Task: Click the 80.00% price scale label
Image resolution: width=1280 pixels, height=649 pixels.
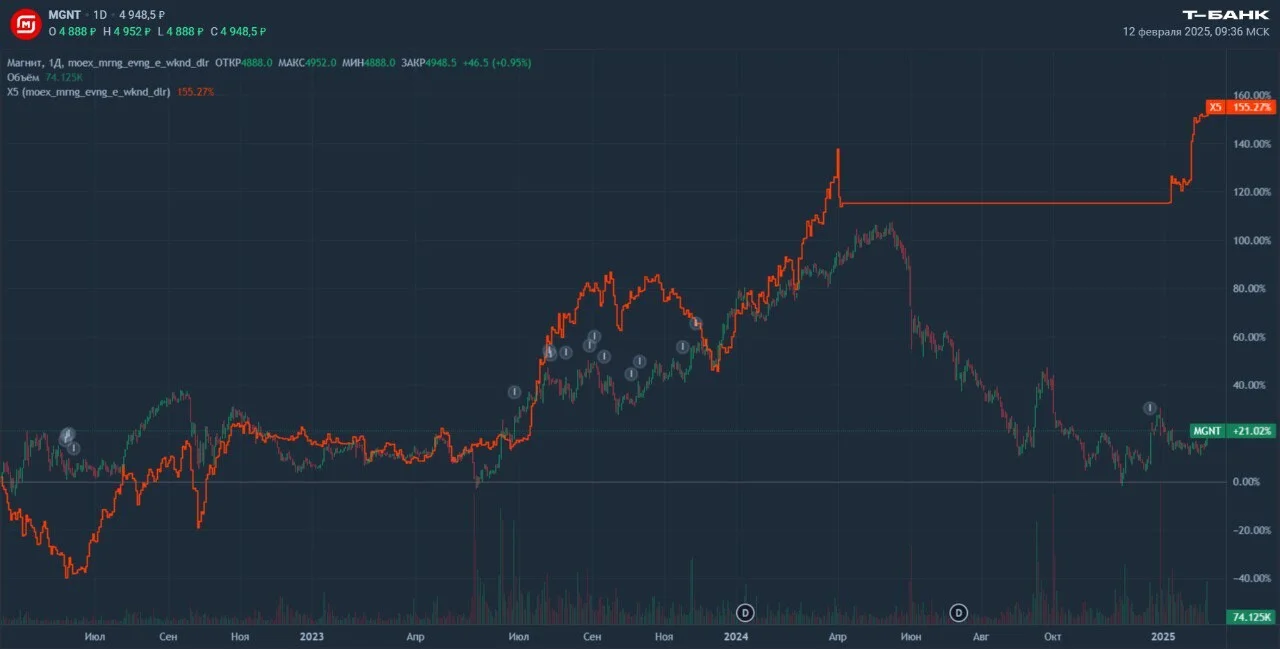Action: (1251, 289)
